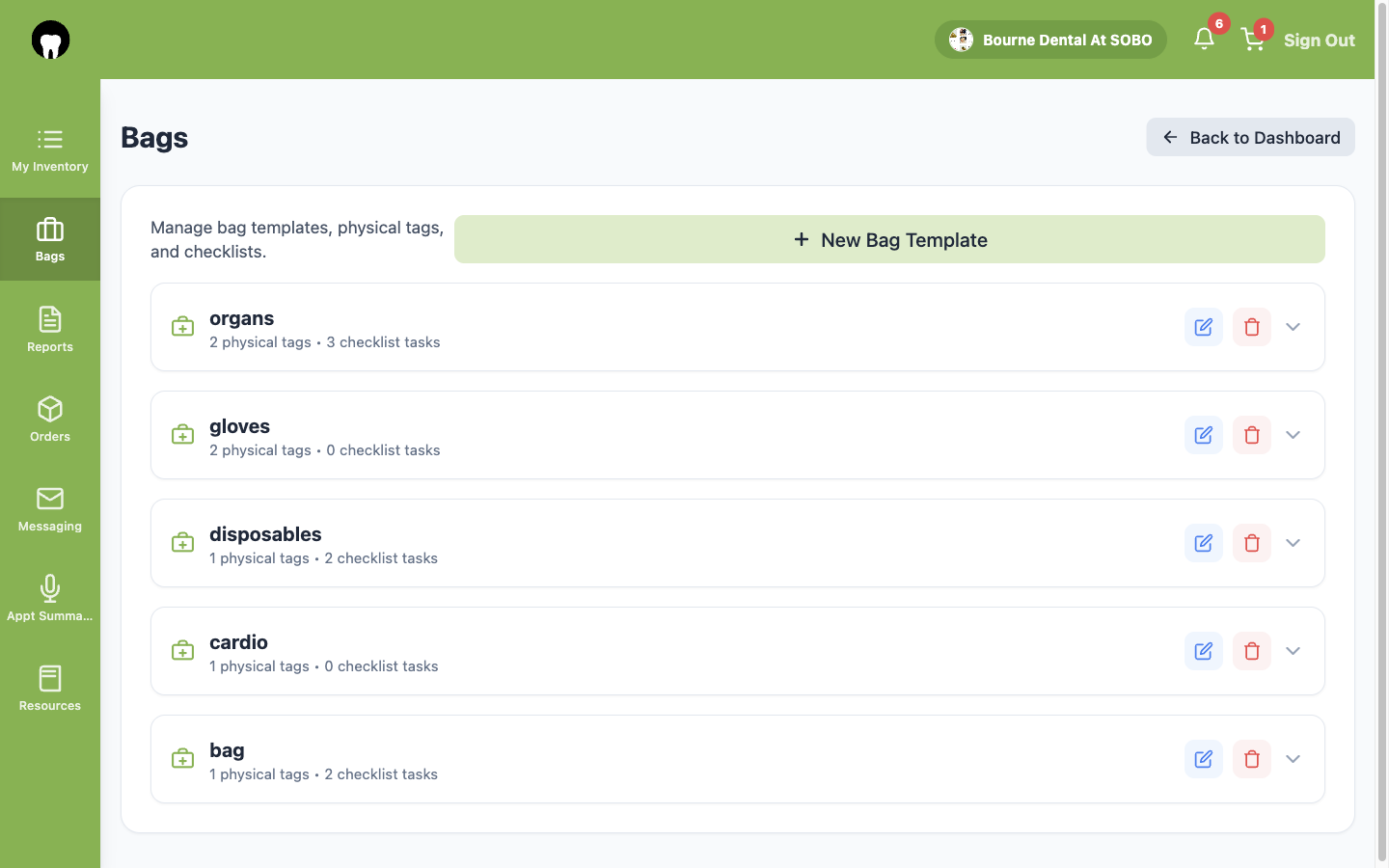
Task: Click the organs medical bag icon
Action: pyautogui.click(x=182, y=327)
